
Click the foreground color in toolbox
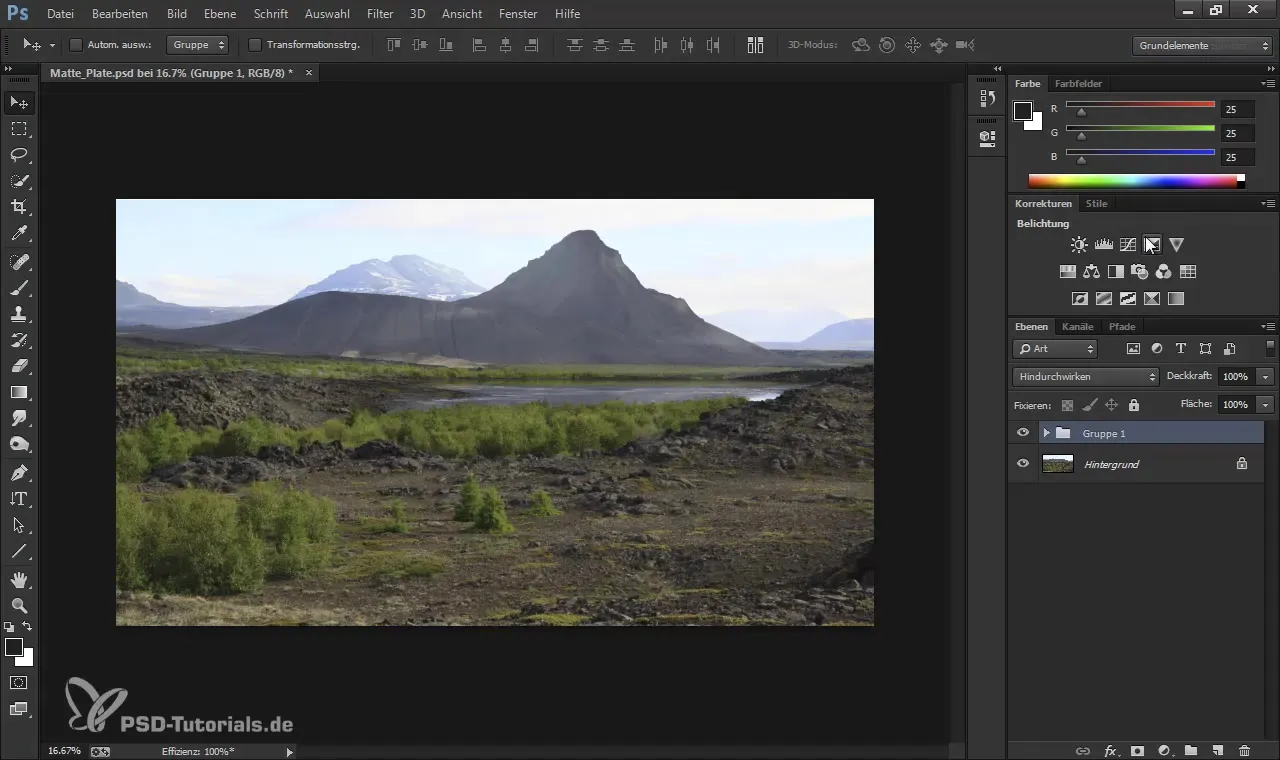point(14,647)
